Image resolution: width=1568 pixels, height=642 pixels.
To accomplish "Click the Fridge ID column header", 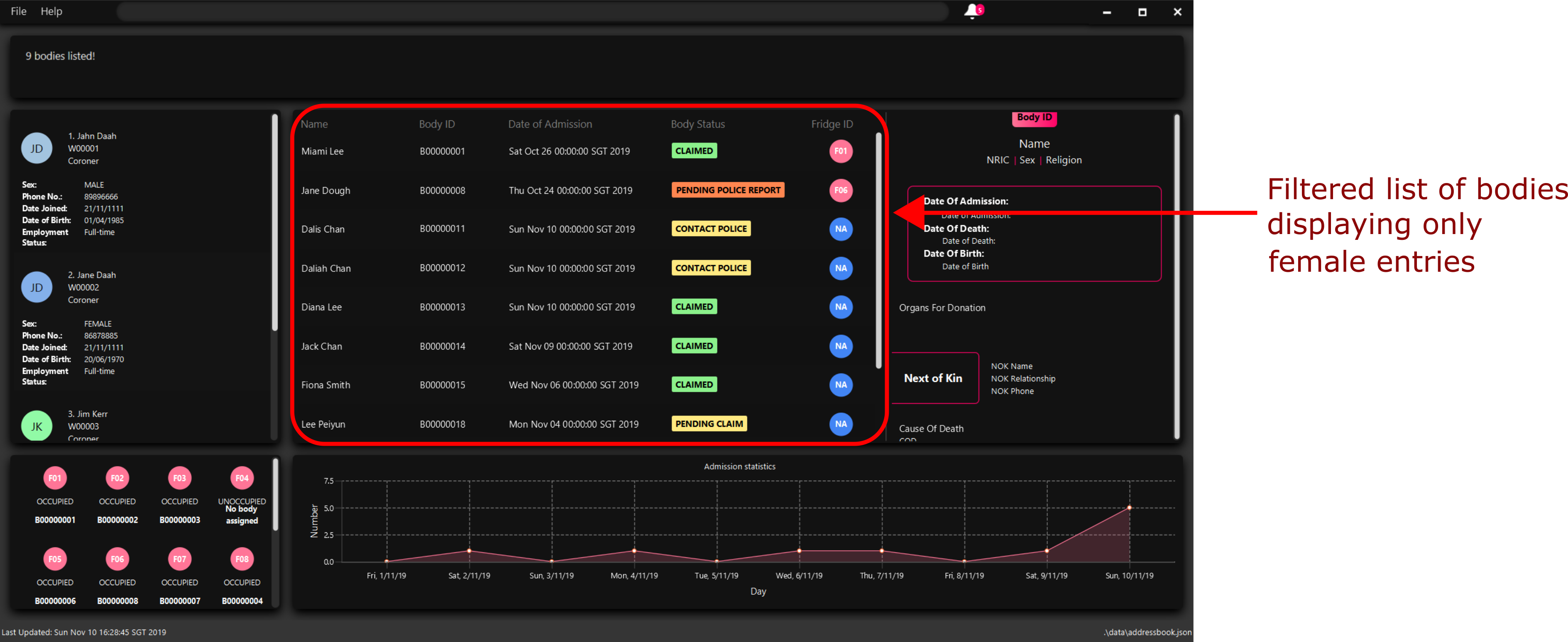I will [832, 124].
